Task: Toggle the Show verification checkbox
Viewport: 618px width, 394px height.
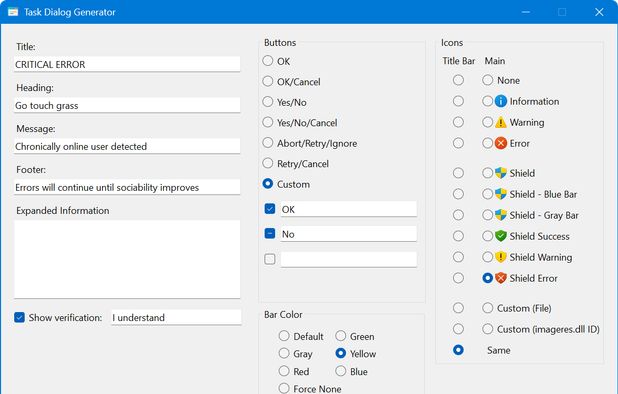Action: [19, 317]
